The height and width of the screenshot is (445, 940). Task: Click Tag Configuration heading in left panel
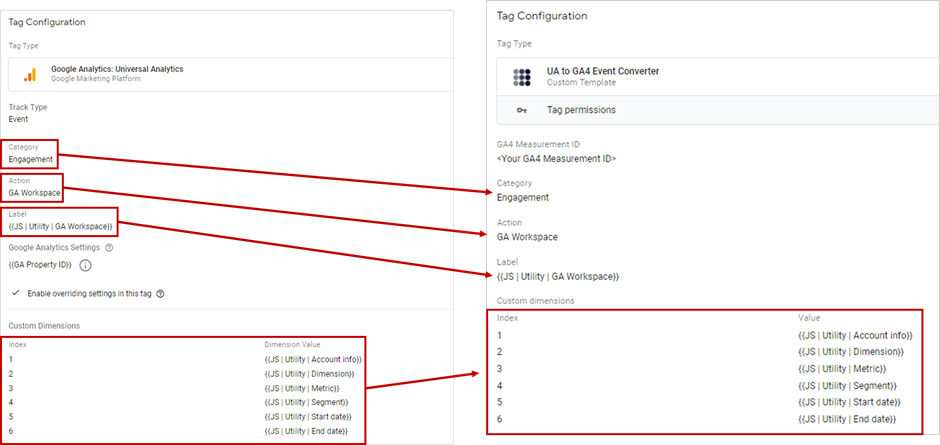click(47, 22)
